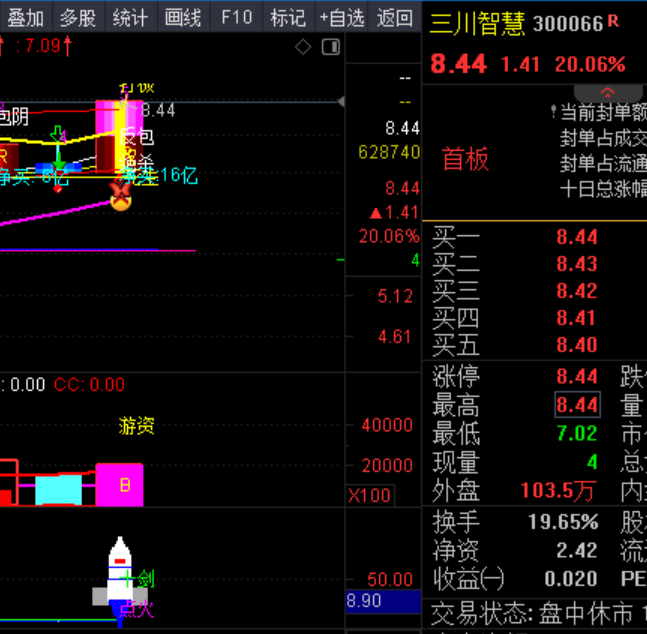Click the 收益(一) value 0.020
This screenshot has height=634, width=647.
tap(571, 579)
